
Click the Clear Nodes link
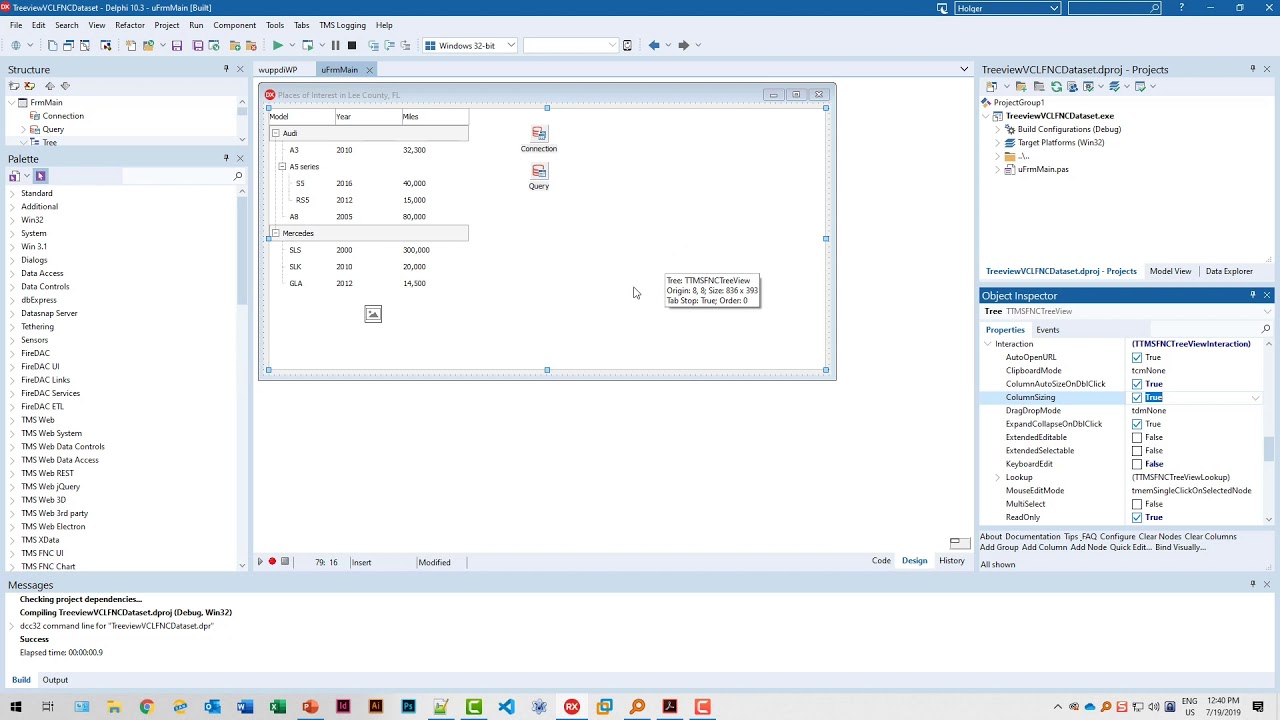1159,537
